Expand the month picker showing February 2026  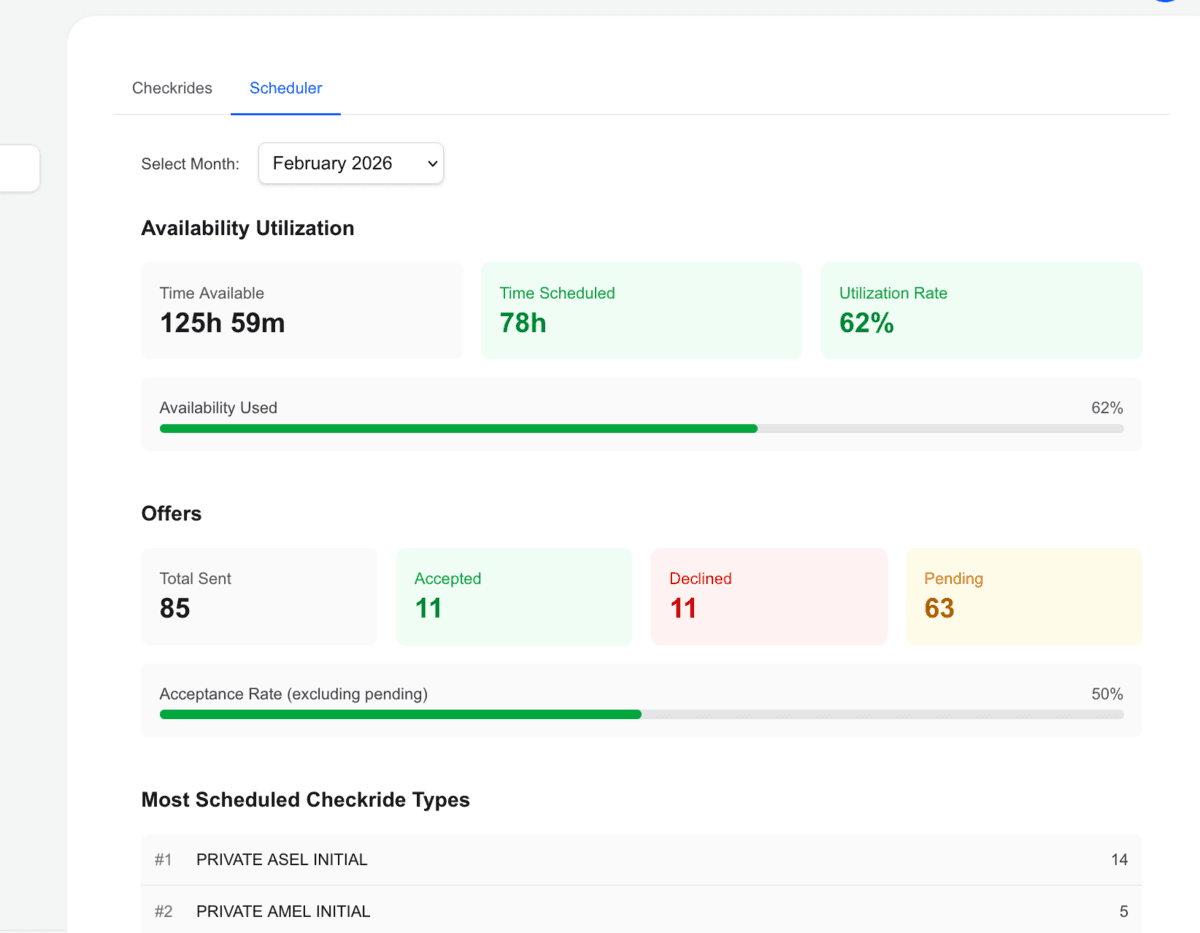(x=350, y=163)
